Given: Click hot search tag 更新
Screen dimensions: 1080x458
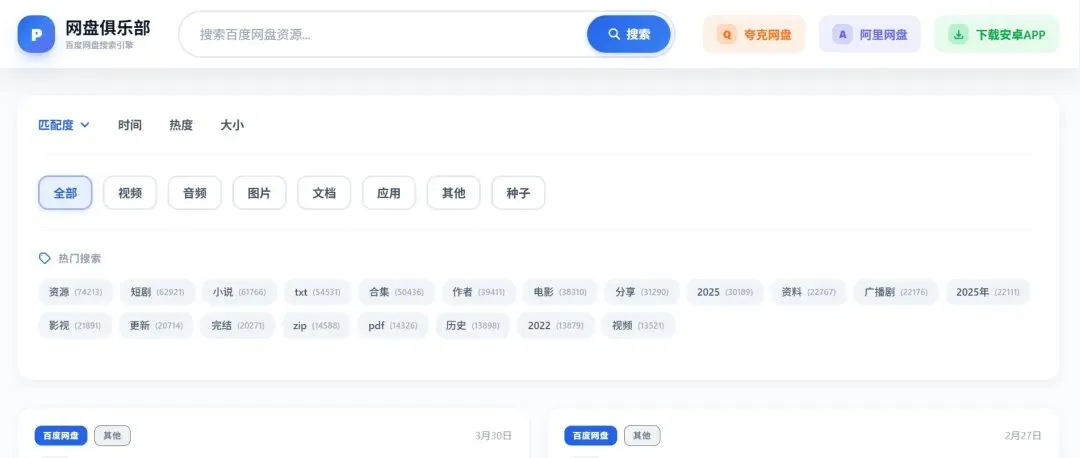Looking at the screenshot, I should 156,326.
